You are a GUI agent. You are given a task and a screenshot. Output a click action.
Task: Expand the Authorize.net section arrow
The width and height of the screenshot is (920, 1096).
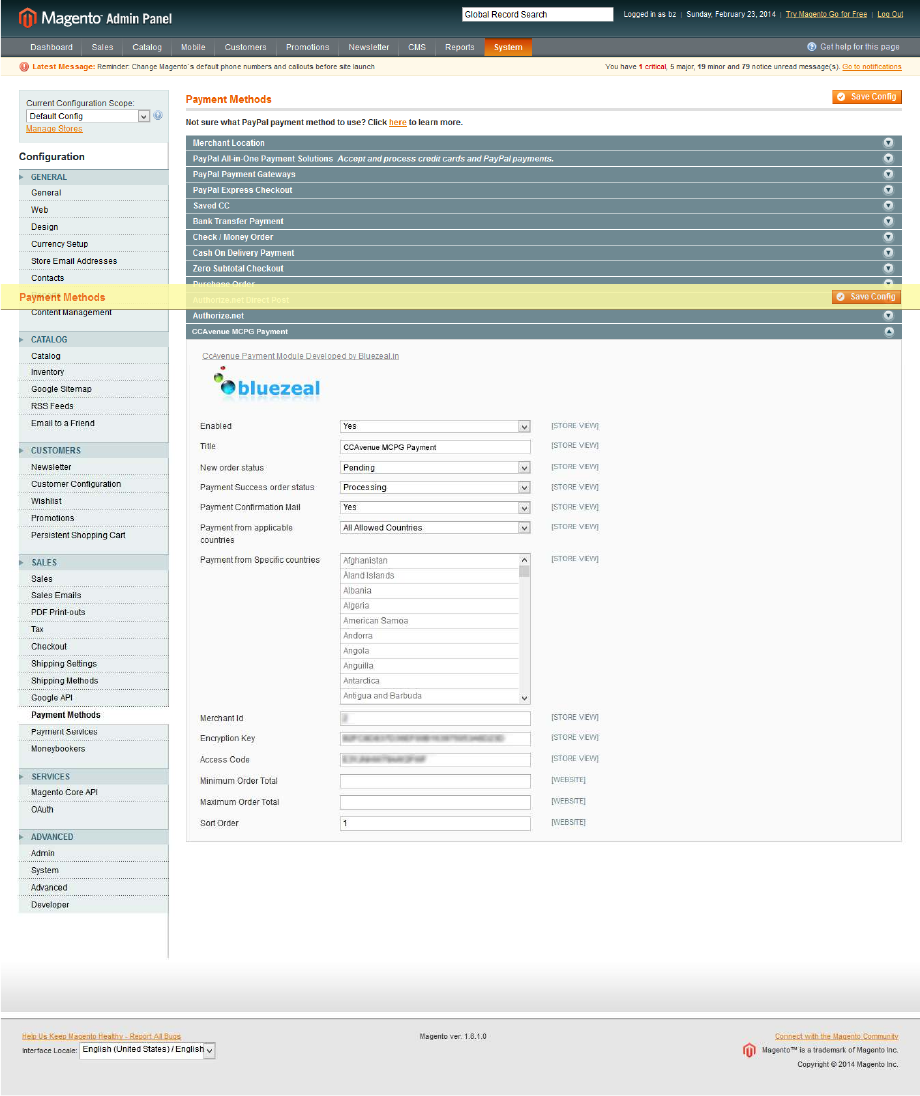[889, 316]
